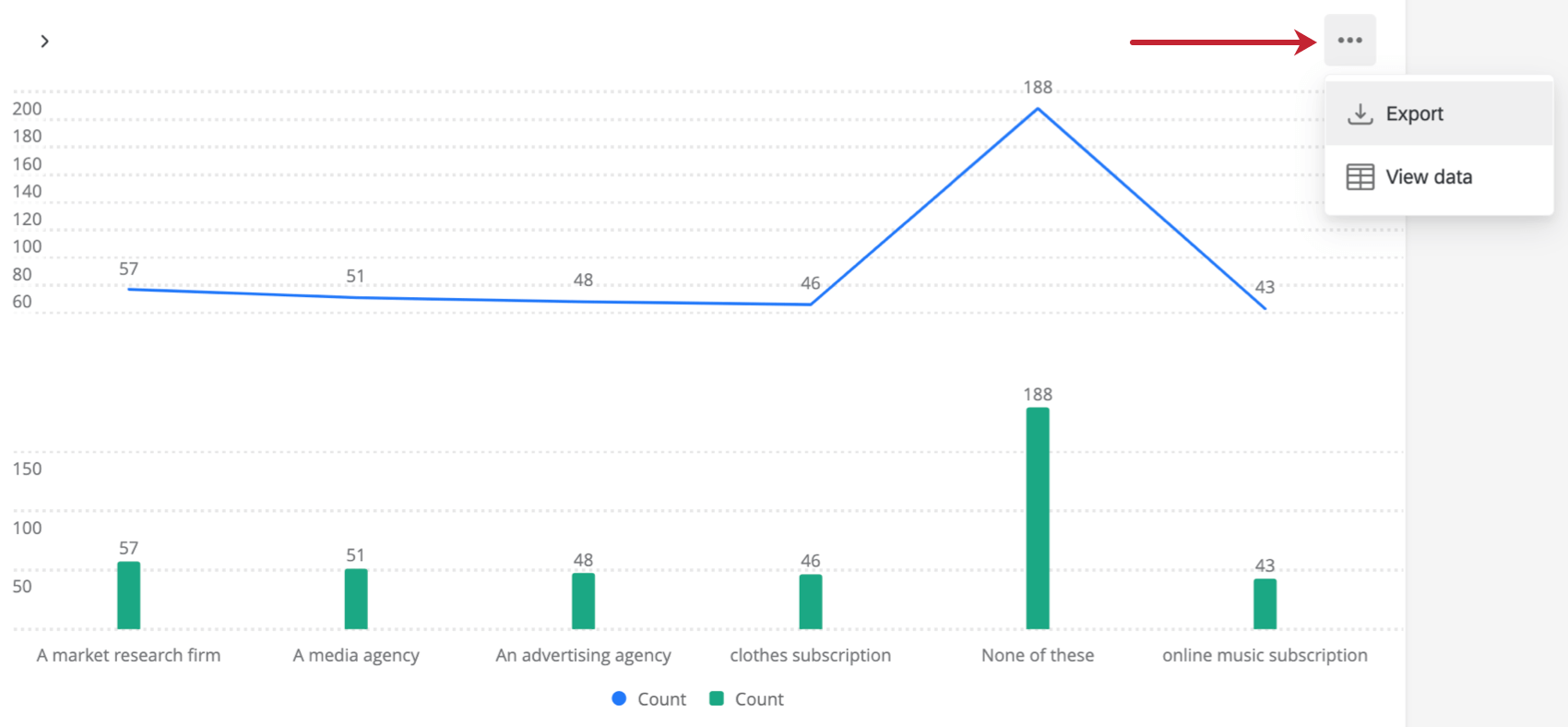Click the clothes subscription bar
The width and height of the screenshot is (1568, 727).
(x=810, y=600)
